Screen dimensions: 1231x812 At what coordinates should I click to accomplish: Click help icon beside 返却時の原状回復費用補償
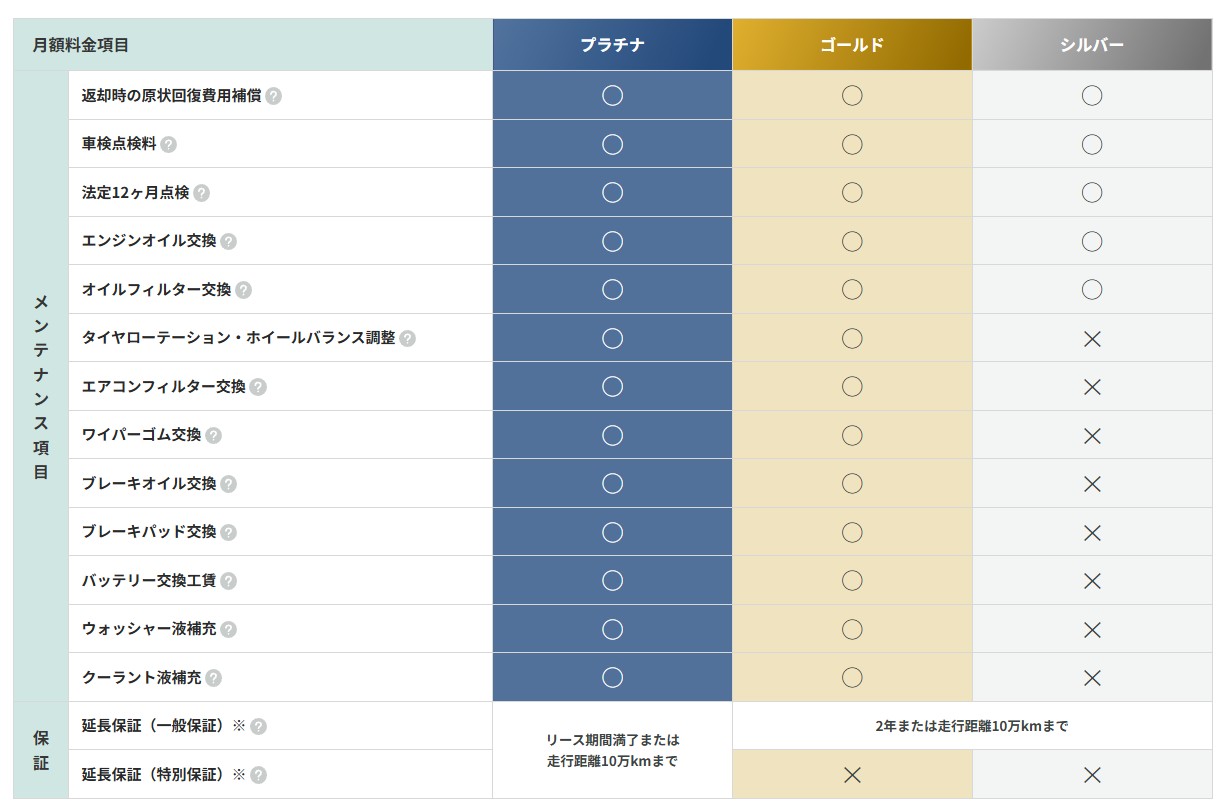pos(274,96)
